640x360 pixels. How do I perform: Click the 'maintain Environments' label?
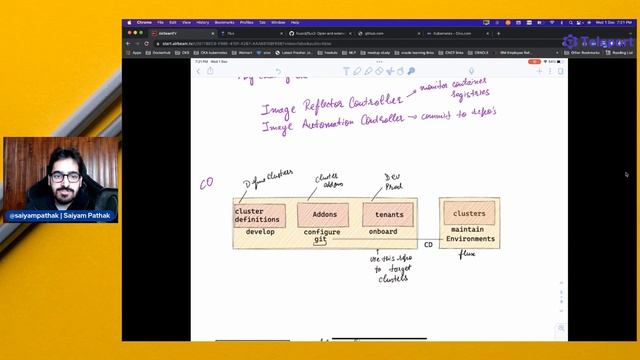point(470,234)
